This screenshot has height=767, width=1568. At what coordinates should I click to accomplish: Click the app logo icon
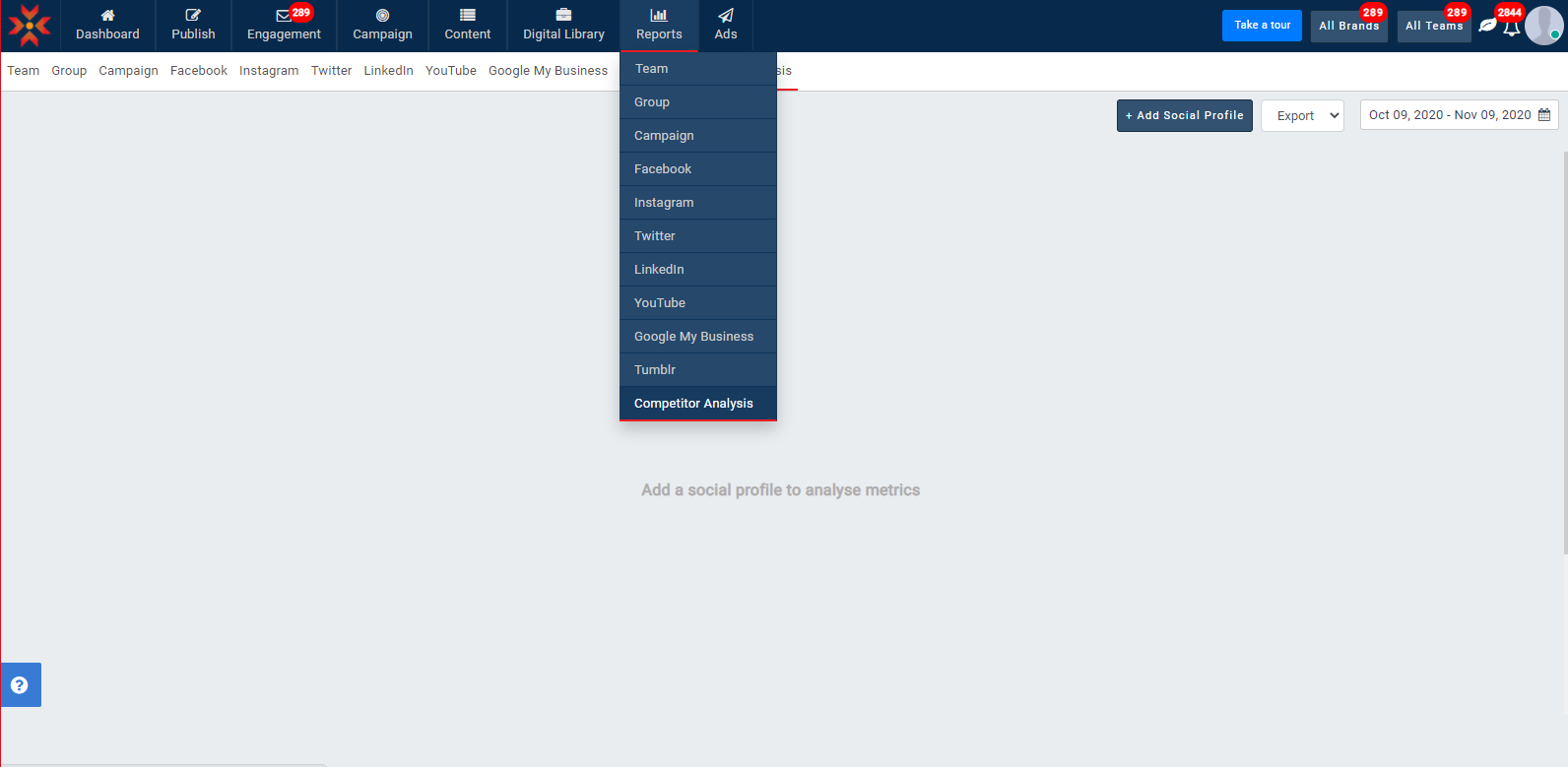(x=30, y=26)
